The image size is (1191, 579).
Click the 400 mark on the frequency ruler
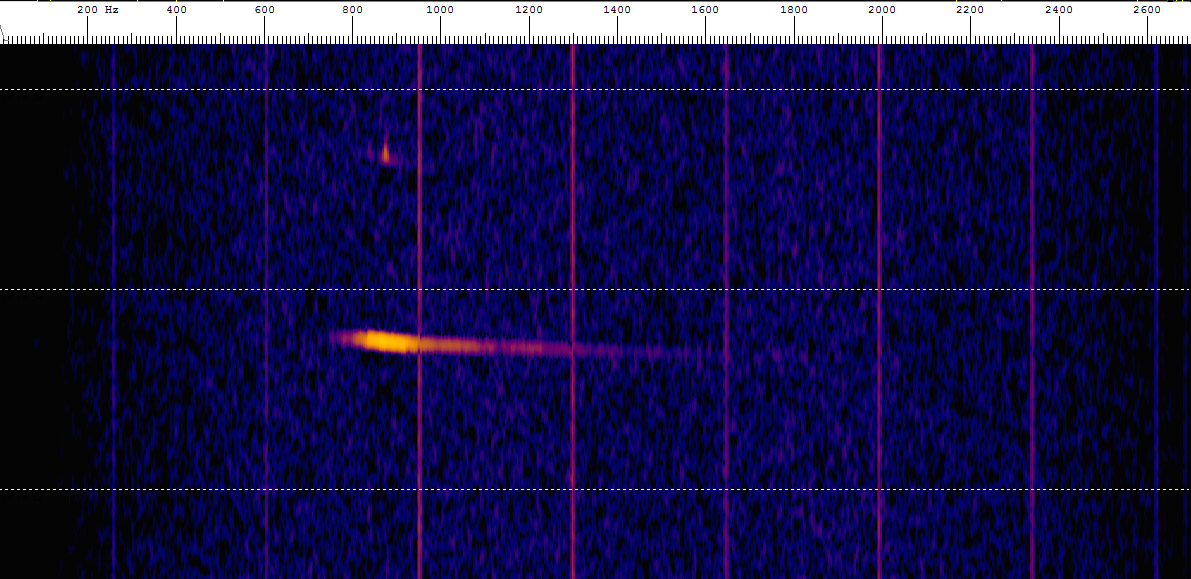pos(176,10)
